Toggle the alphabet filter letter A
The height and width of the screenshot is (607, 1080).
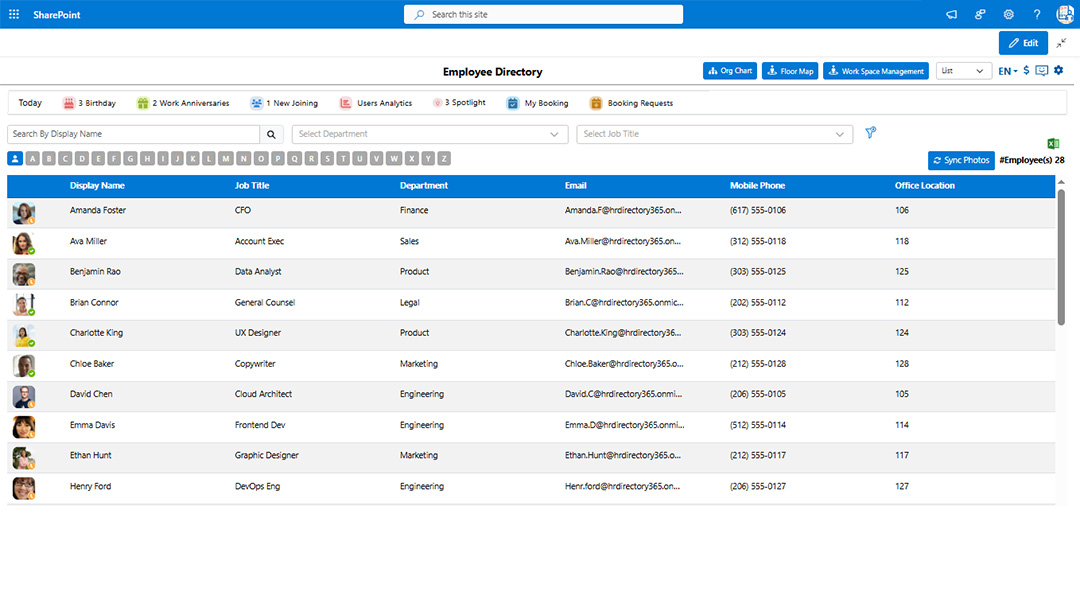coord(32,158)
